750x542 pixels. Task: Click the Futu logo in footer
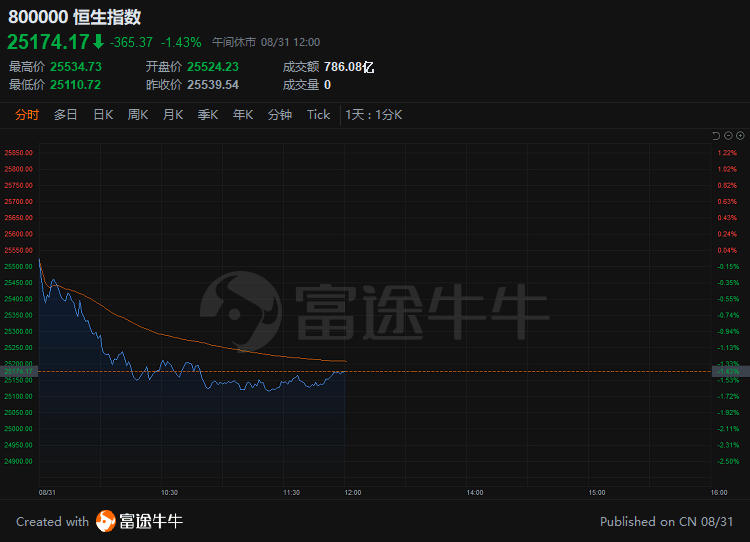(106, 521)
